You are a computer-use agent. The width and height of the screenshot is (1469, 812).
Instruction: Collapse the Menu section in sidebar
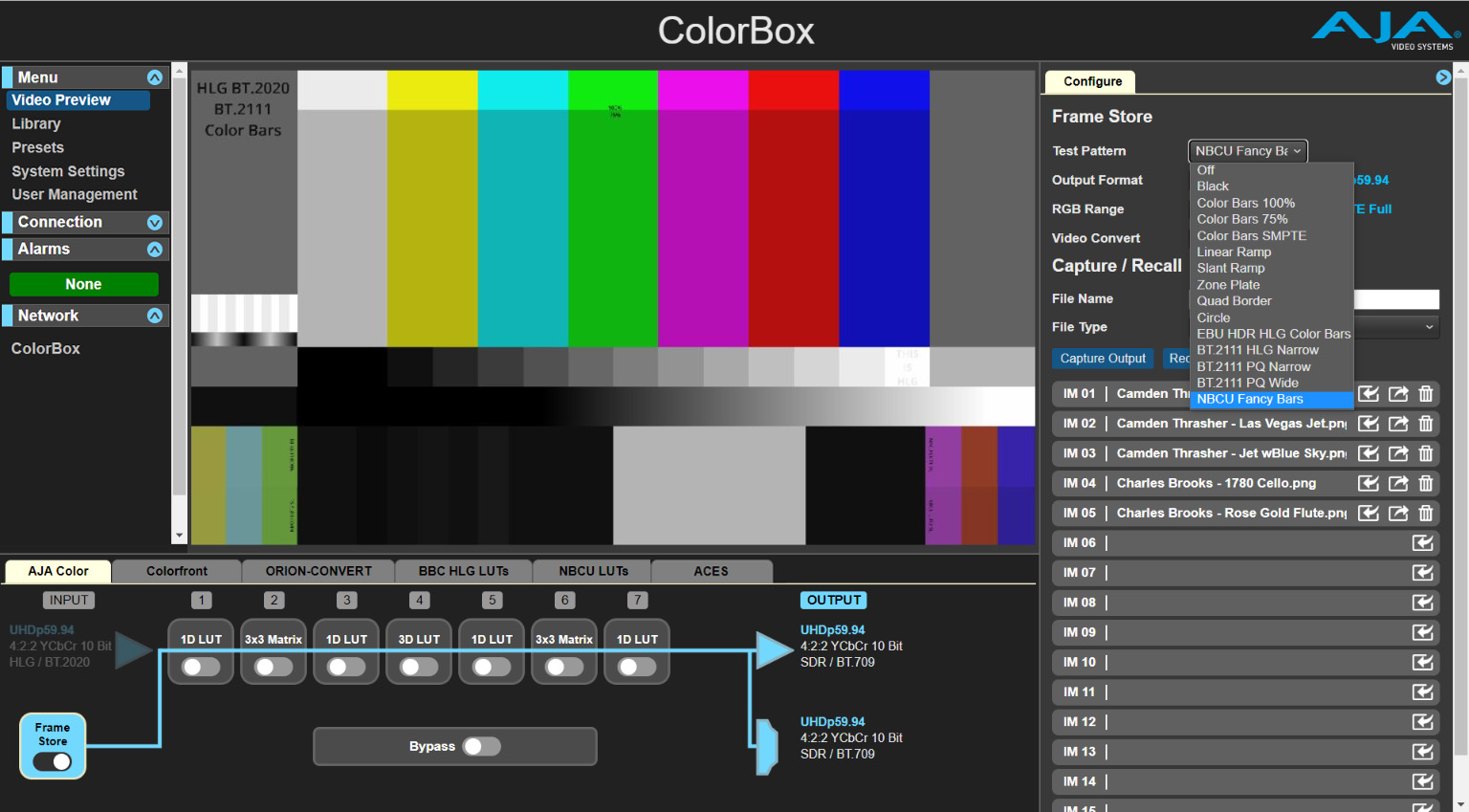pos(154,77)
